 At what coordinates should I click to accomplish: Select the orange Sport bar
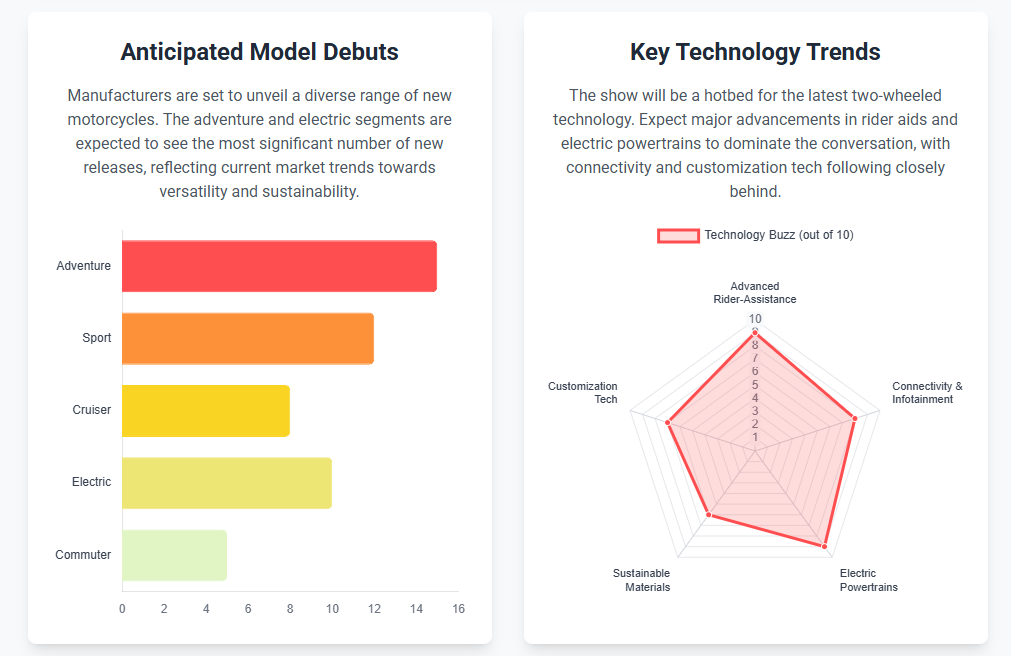248,338
